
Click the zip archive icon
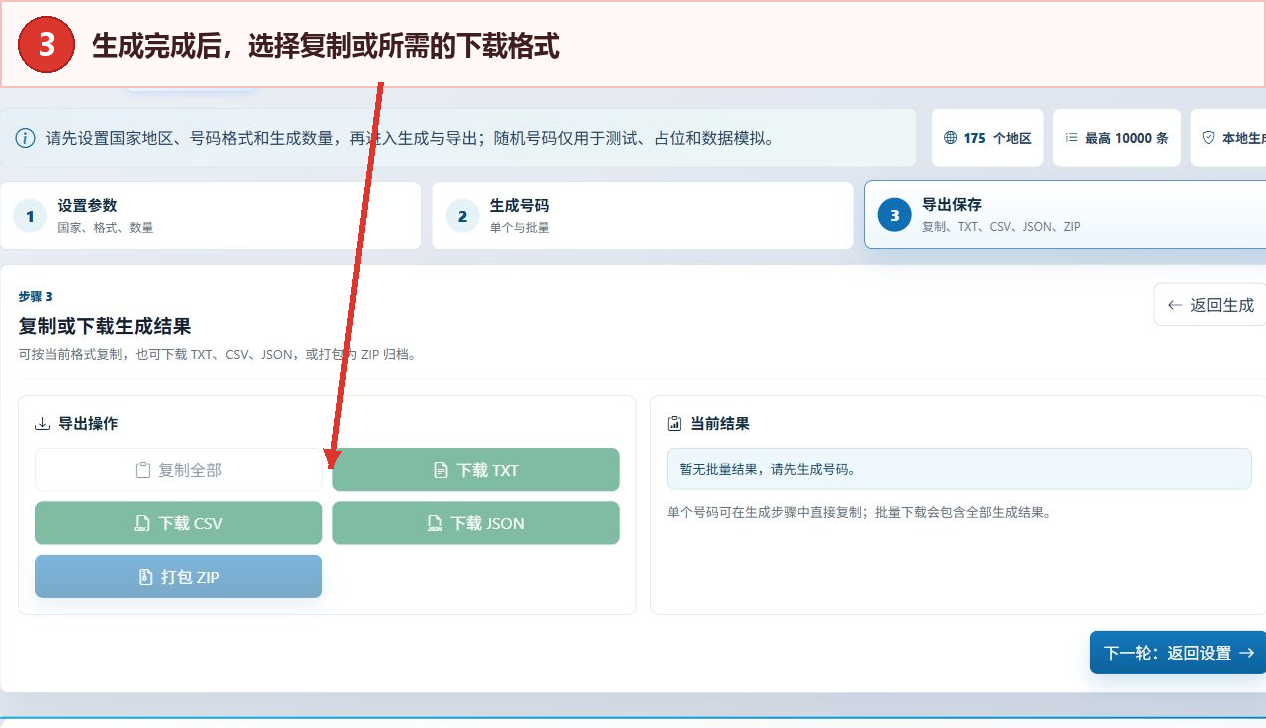[145, 577]
